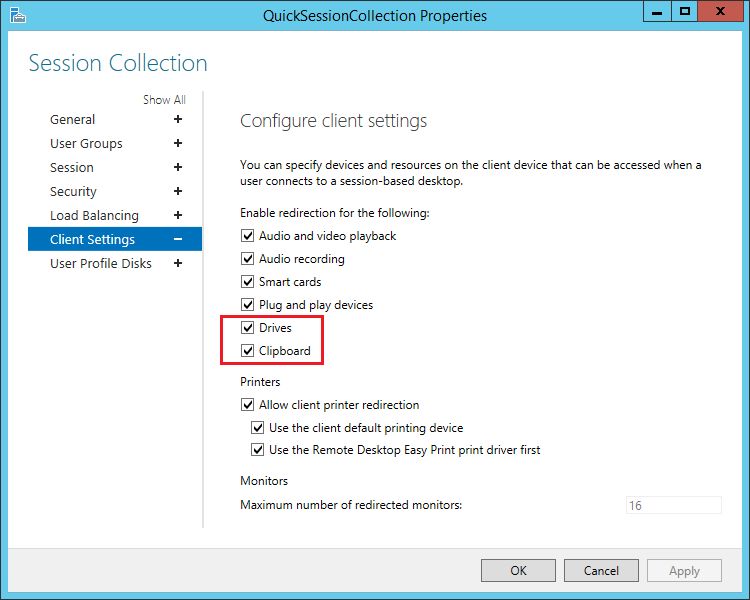Screen dimensions: 750x600
Task: Disable Drives redirection checkbox
Action: 247,327
